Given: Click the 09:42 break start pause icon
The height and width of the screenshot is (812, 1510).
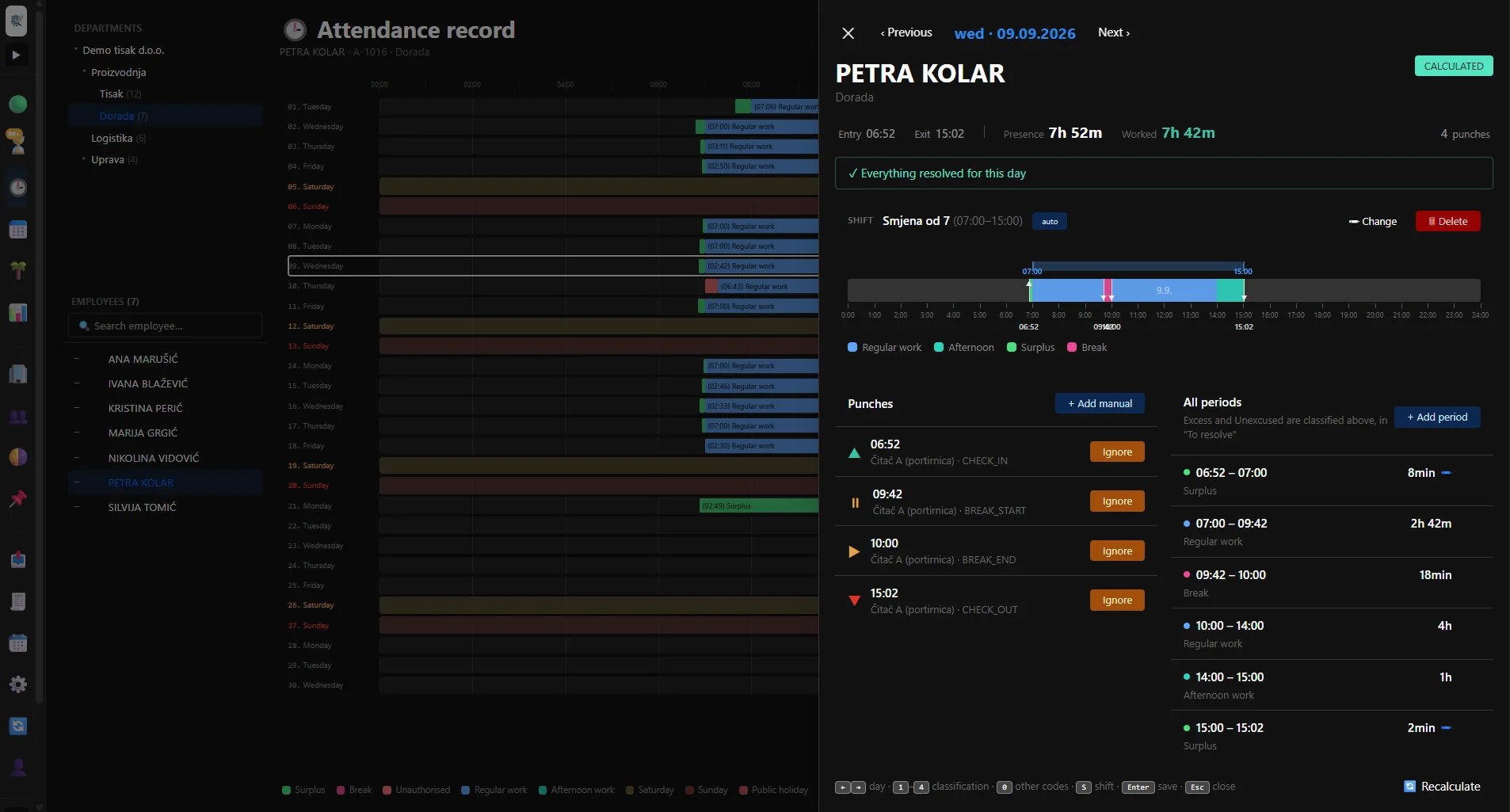Looking at the screenshot, I should tap(855, 502).
